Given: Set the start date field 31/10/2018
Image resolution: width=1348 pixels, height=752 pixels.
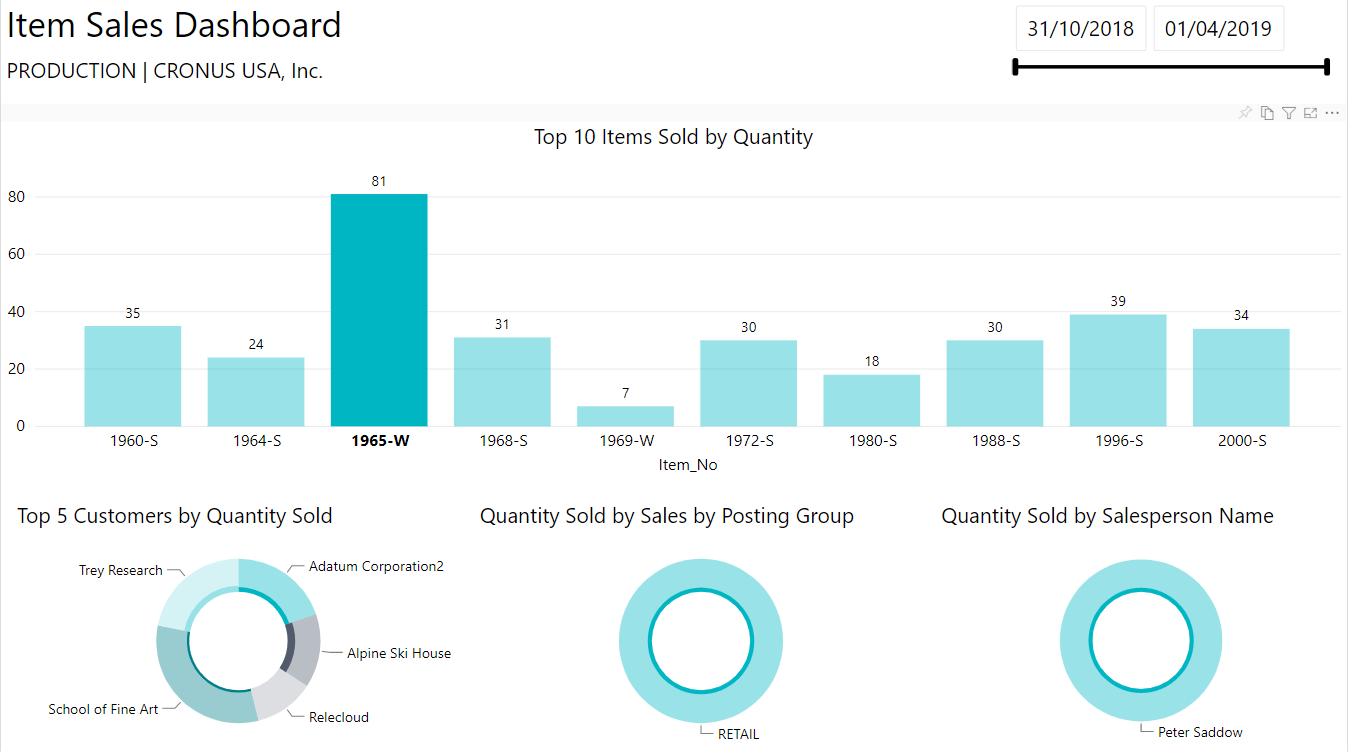Looking at the screenshot, I should (1081, 29).
